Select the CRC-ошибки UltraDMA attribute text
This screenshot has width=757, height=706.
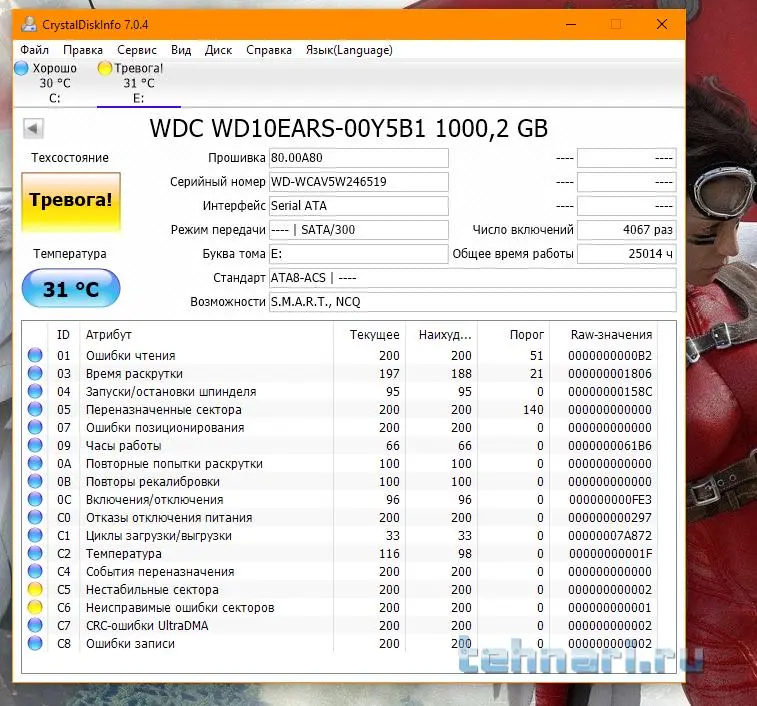[x=147, y=626]
